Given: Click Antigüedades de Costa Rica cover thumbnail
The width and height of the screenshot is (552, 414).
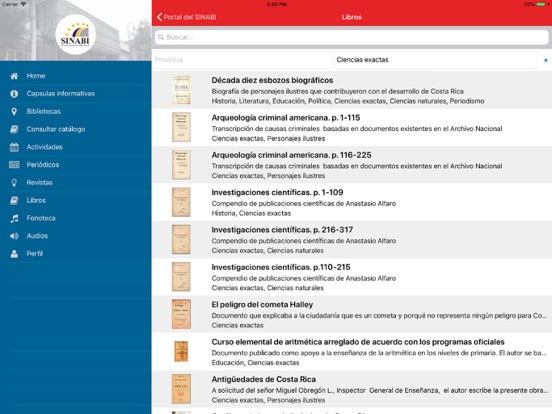Looking at the screenshot, I should (x=181, y=389).
